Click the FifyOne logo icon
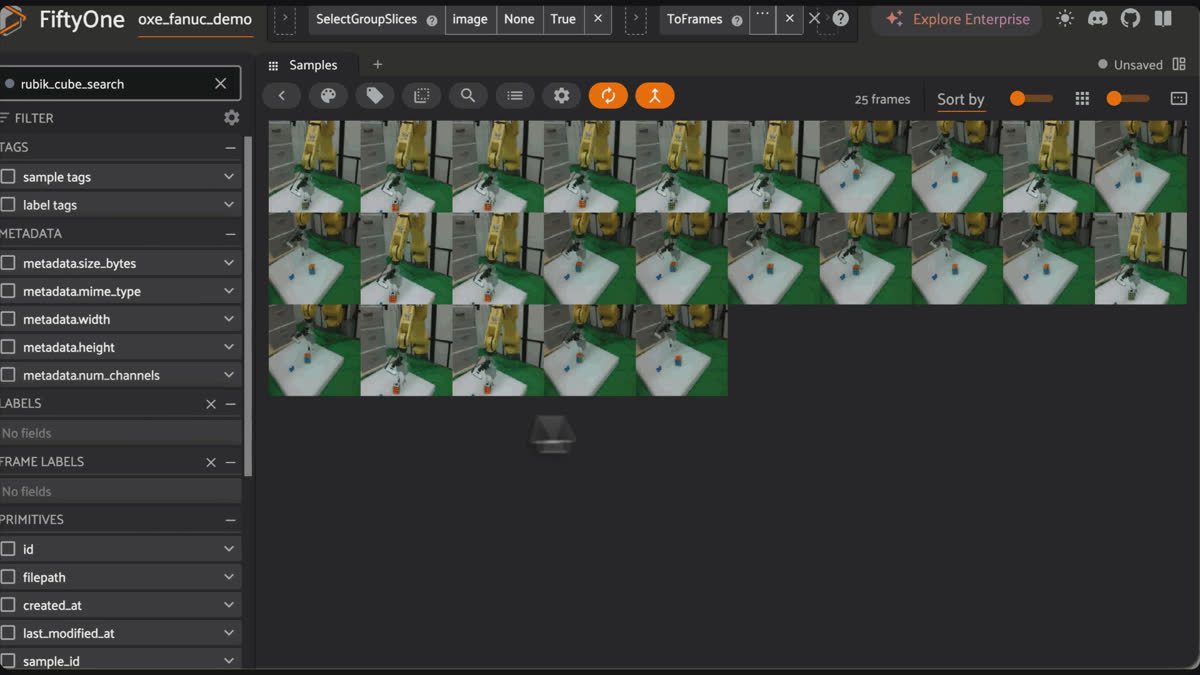 coord(12,19)
